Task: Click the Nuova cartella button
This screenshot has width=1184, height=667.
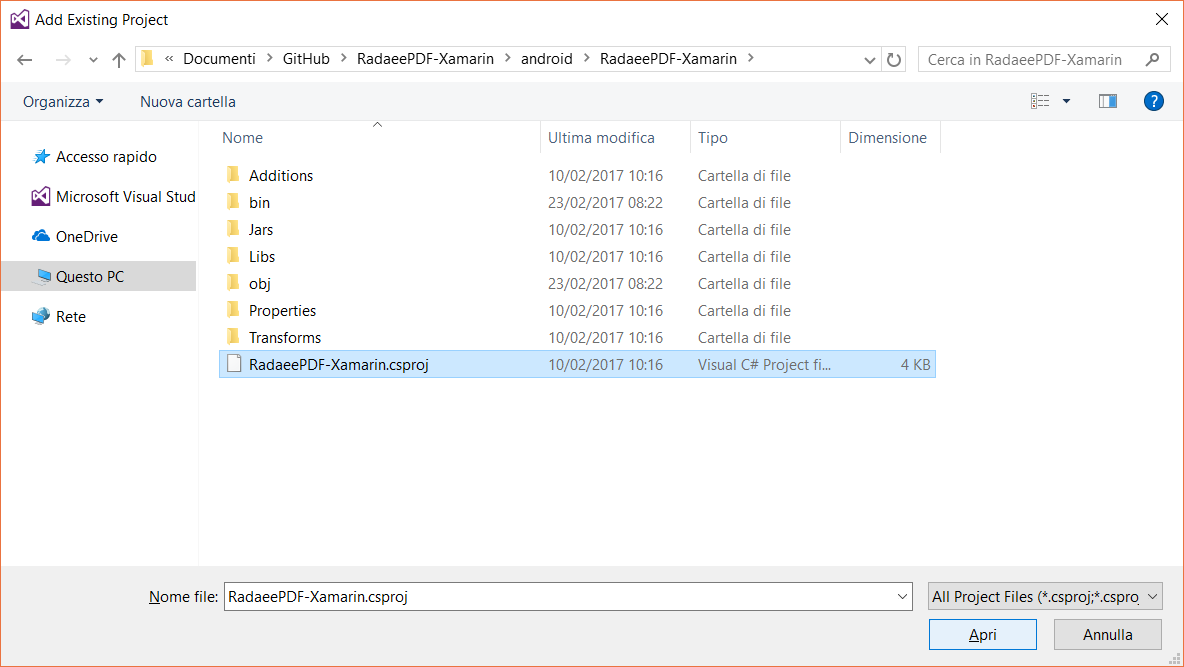Action: click(188, 102)
